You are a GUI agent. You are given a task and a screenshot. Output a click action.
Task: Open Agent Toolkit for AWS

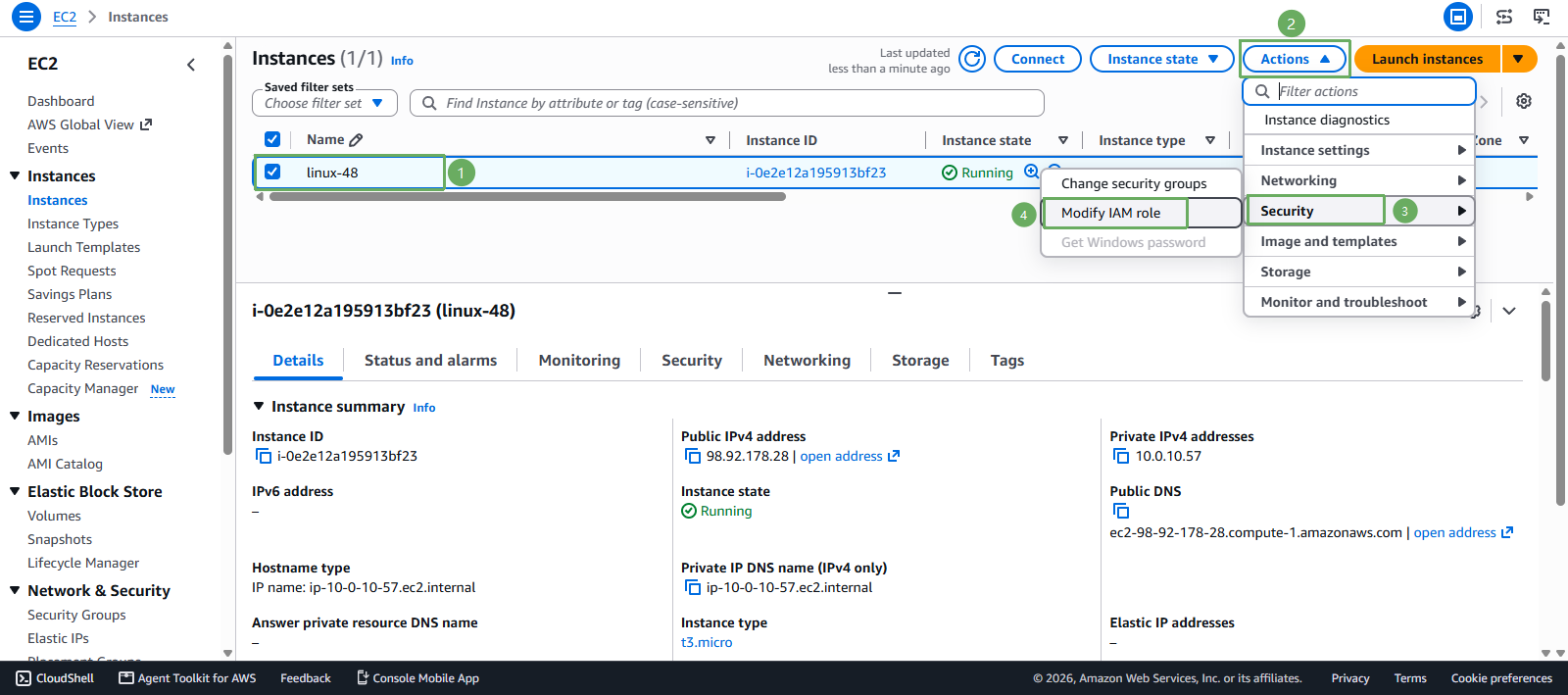pyautogui.click(x=187, y=677)
